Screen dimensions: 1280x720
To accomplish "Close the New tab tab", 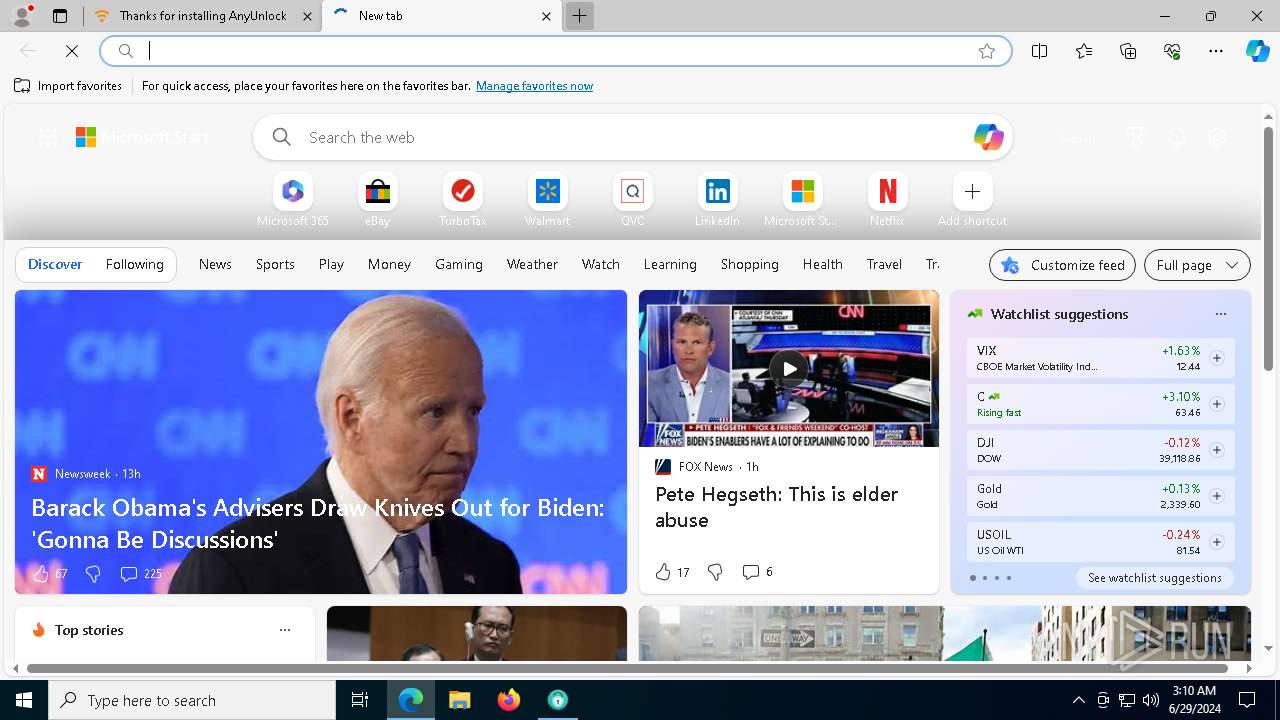I will click(x=546, y=16).
